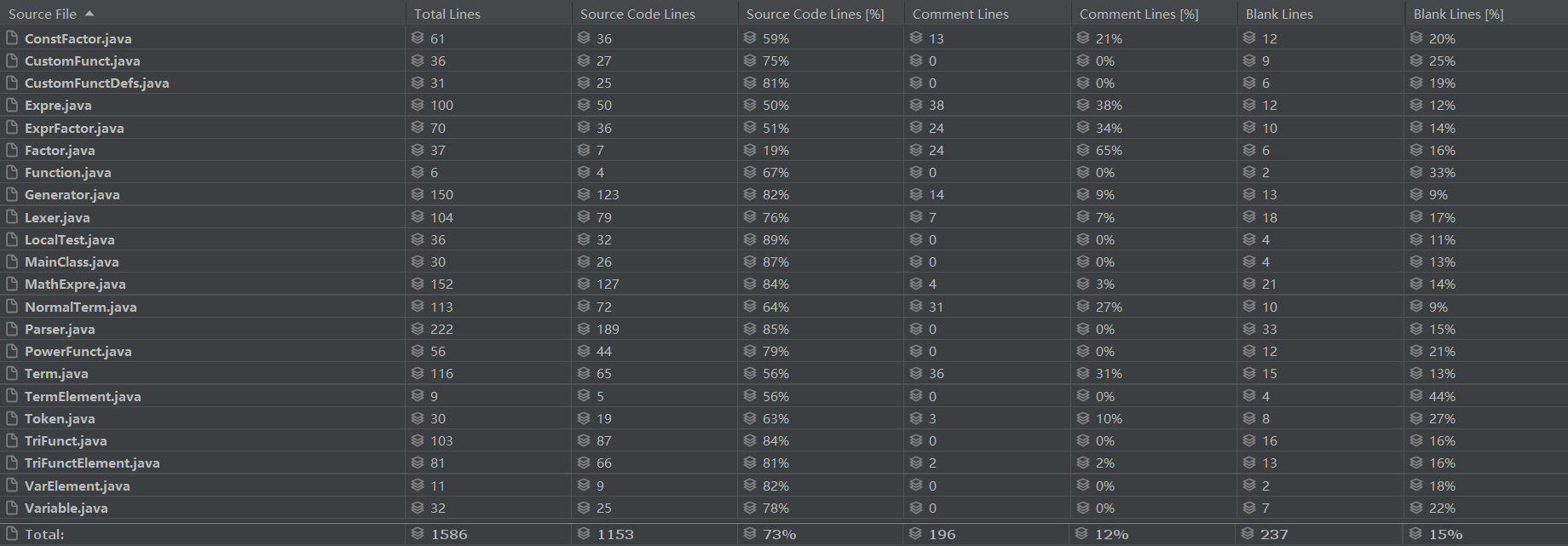Click the file icon beside ConstFactor.java
The image size is (1568, 546).
(12, 38)
